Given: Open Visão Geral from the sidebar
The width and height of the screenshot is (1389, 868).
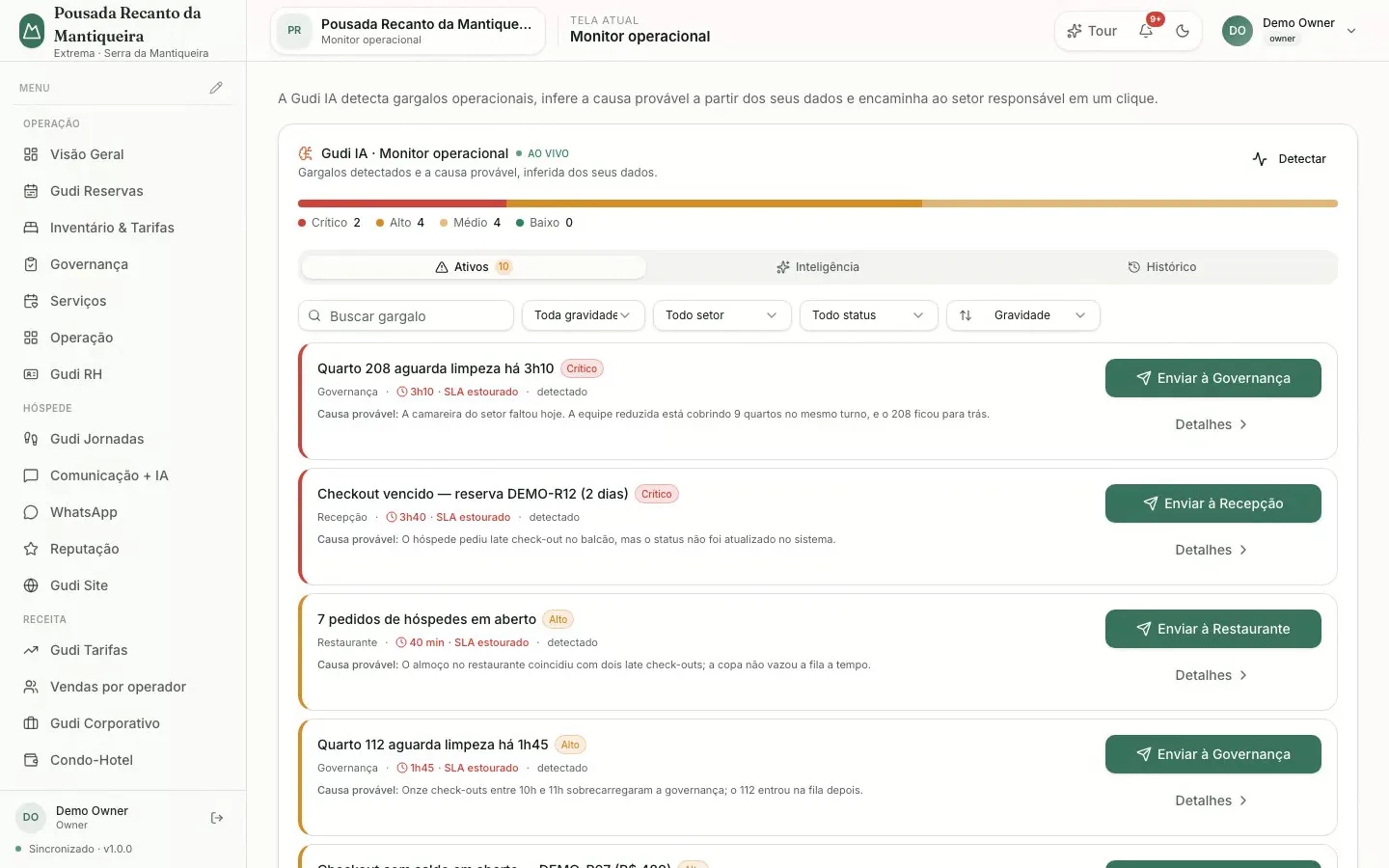Looking at the screenshot, I should pos(123,154).
